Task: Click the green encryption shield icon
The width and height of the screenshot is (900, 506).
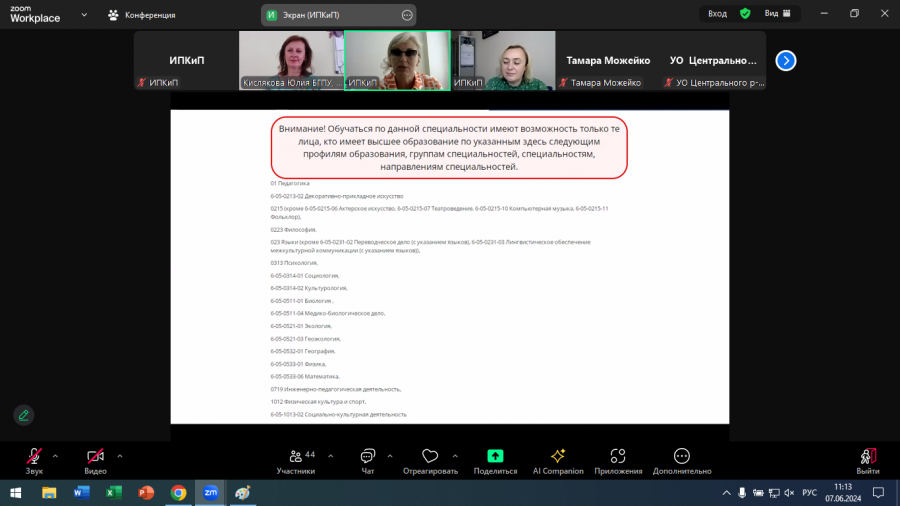Action: coord(745,14)
